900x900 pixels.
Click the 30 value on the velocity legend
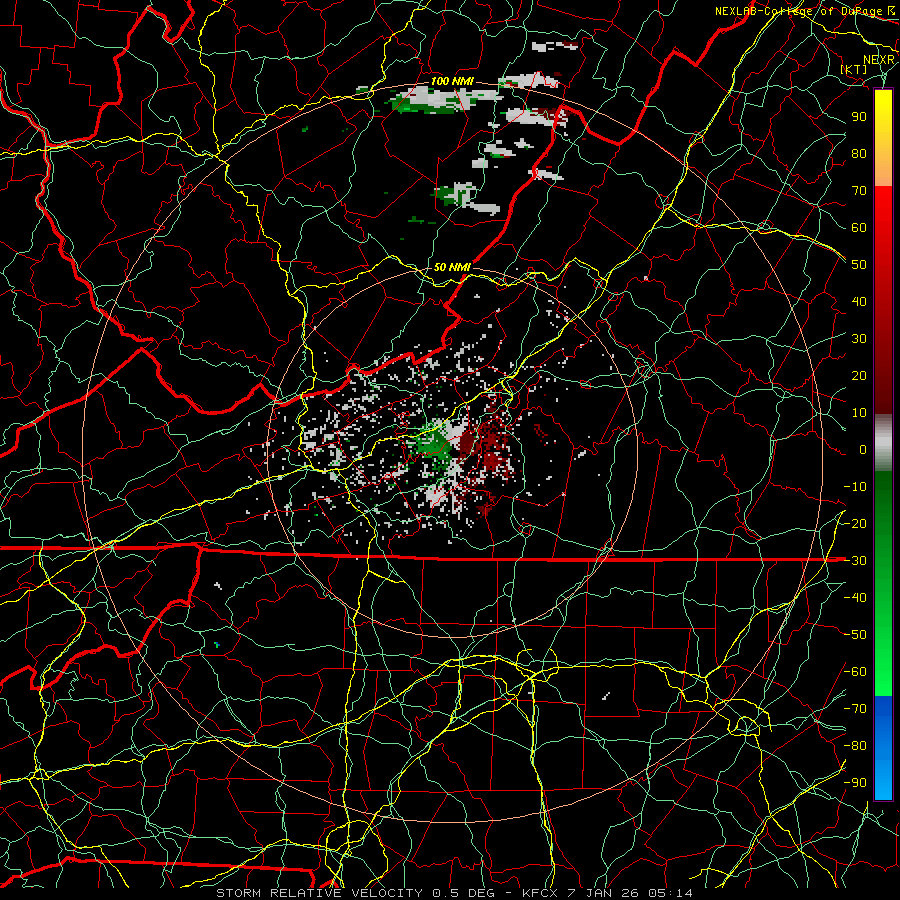tap(859, 339)
